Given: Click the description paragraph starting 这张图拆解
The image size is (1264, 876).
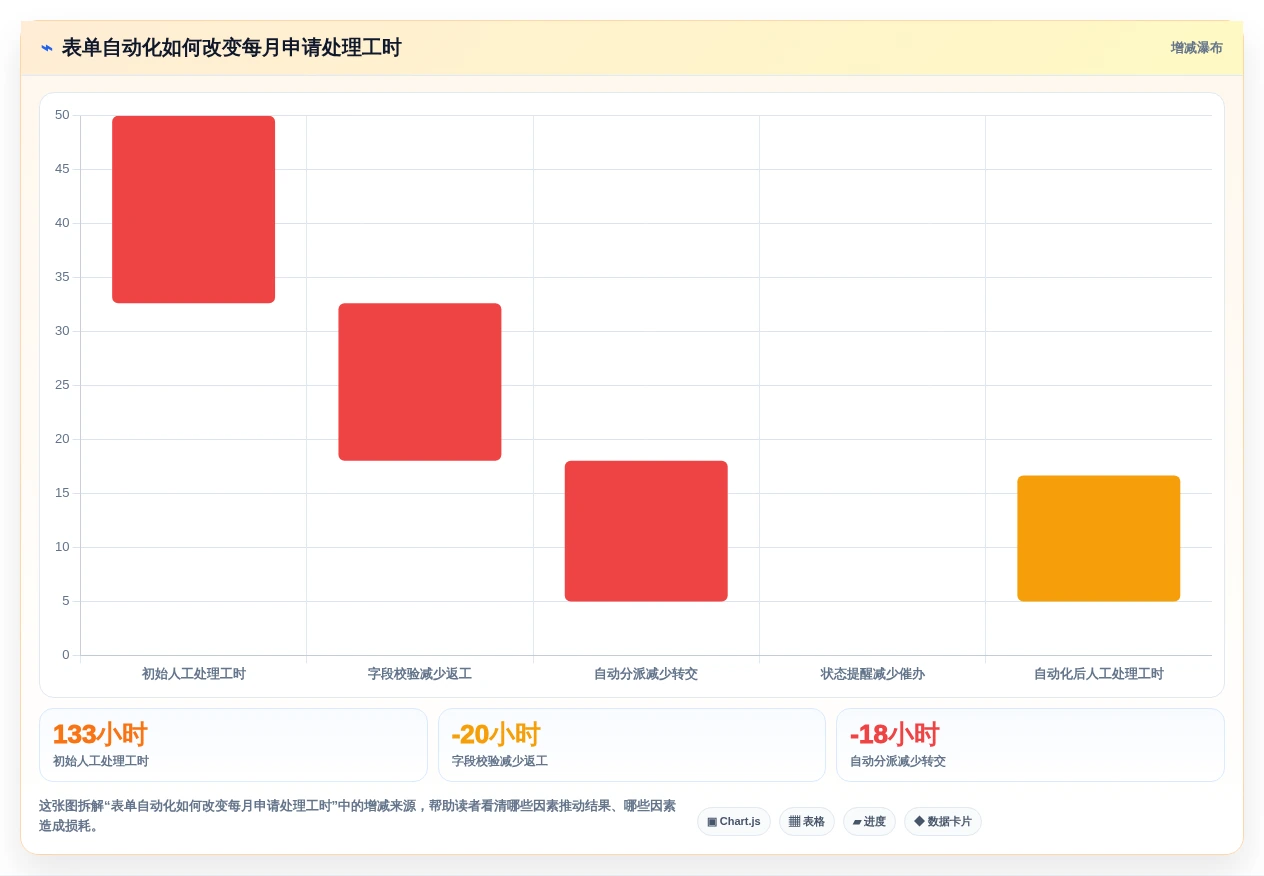Looking at the screenshot, I should pyautogui.click(x=358, y=816).
